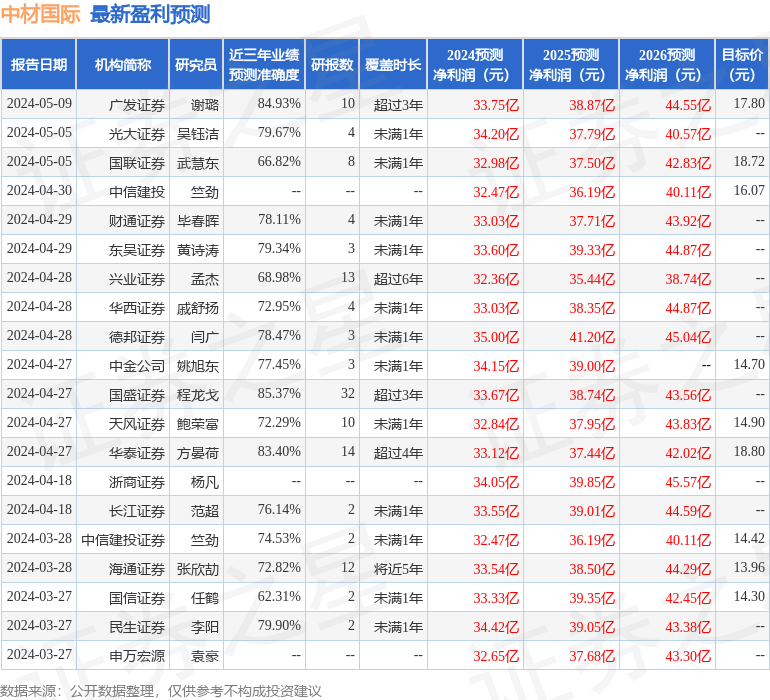770x700 pixels.
Task: Click the 2026预测净利润 column header
Action: click(667, 64)
